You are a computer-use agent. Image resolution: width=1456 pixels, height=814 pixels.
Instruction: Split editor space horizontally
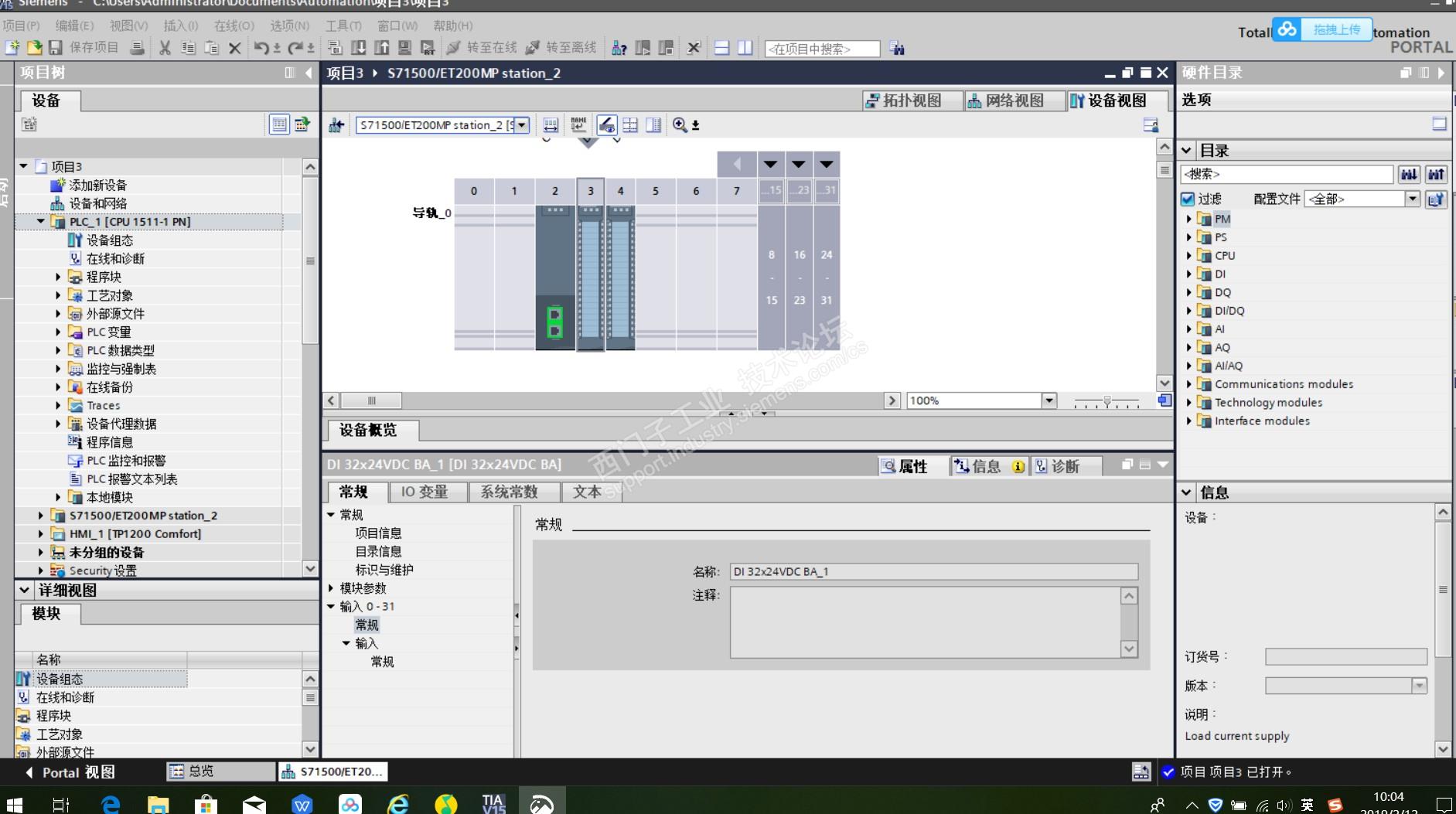721,48
